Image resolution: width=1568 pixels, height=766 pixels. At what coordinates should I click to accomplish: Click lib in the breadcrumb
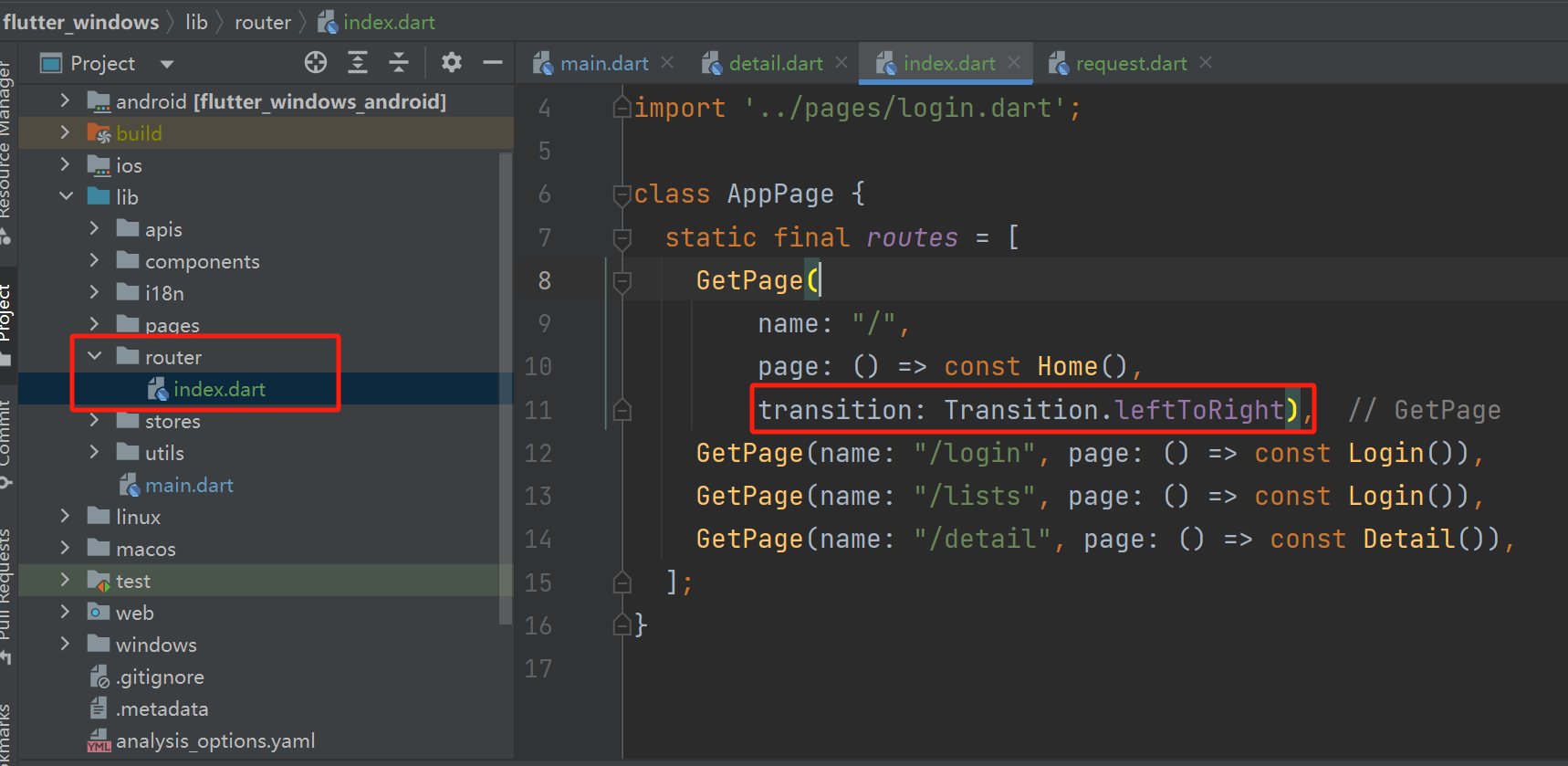pyautogui.click(x=196, y=22)
